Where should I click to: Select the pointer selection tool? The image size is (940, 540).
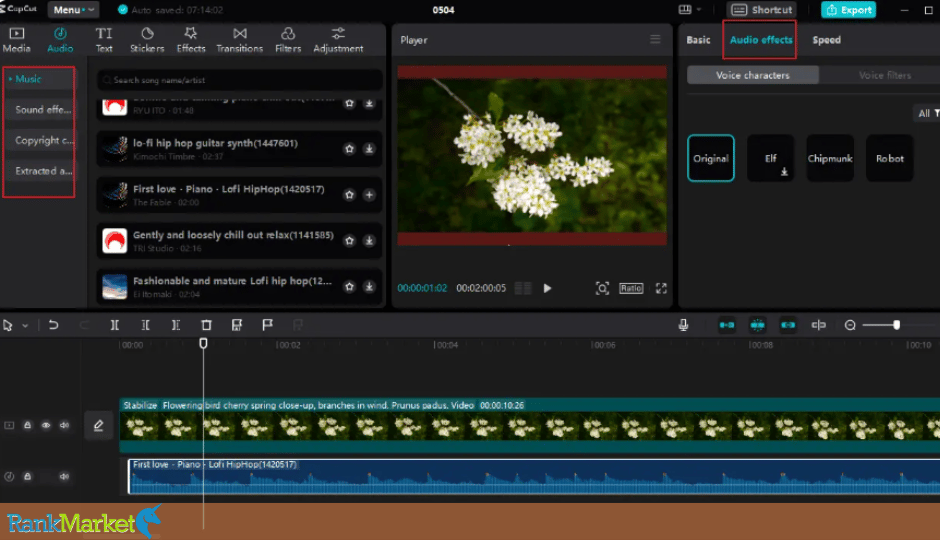(x=8, y=325)
